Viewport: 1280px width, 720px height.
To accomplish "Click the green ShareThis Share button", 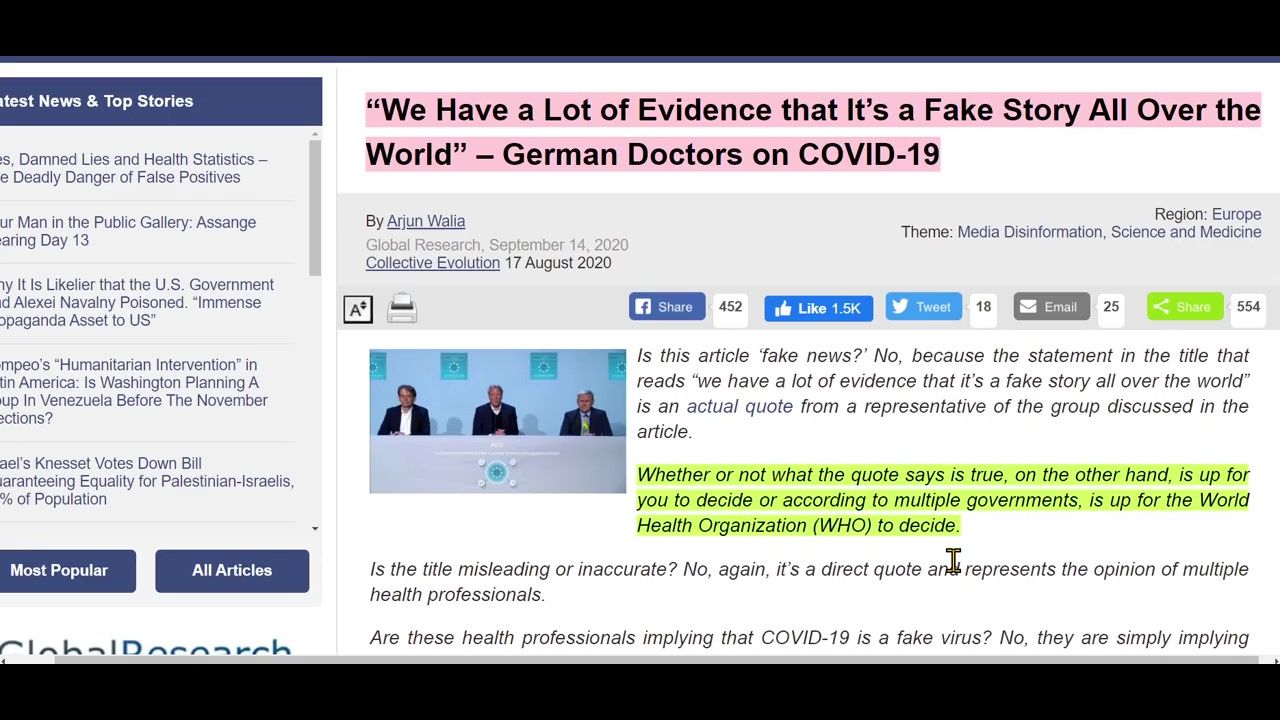I will click(1184, 307).
